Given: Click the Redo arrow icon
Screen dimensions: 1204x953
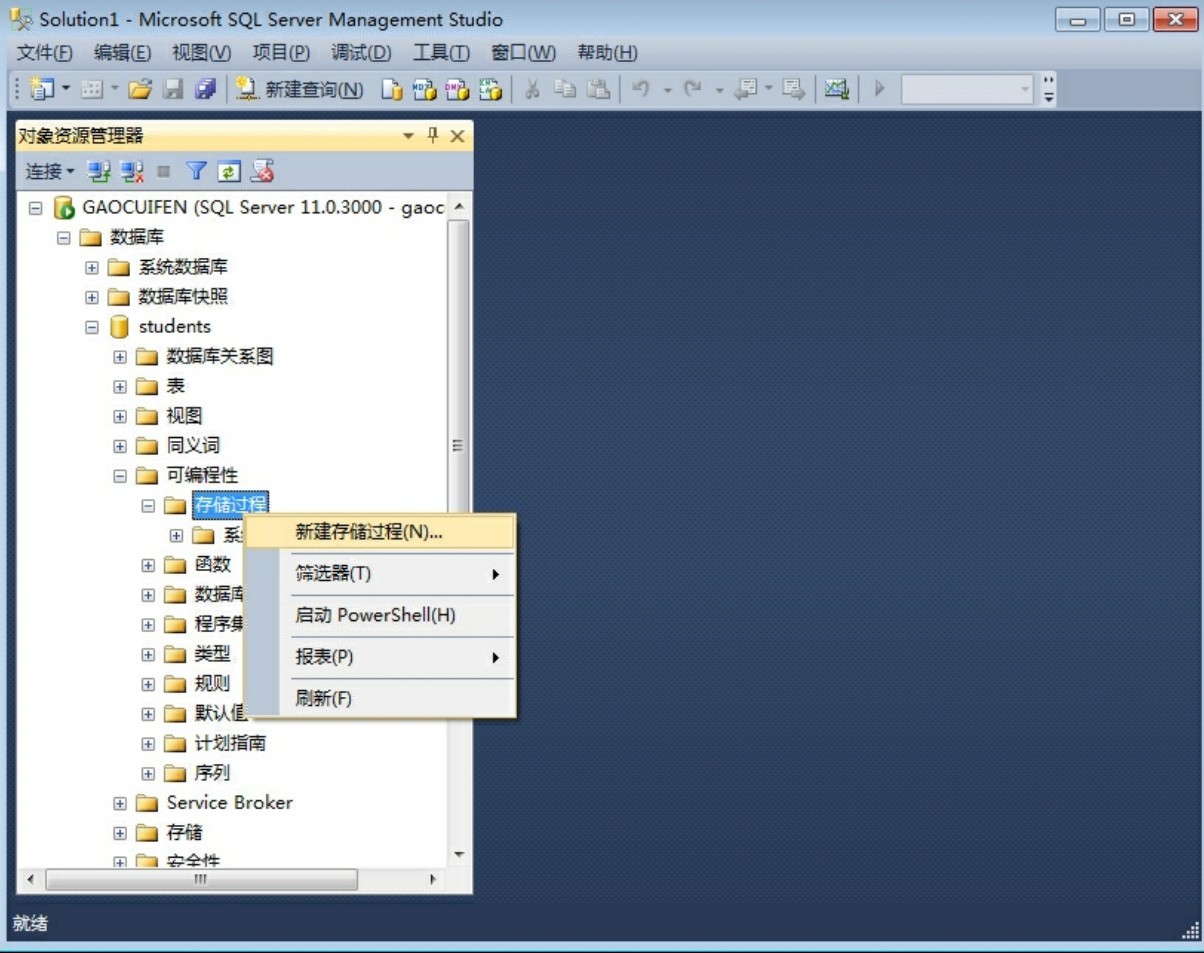Looking at the screenshot, I should (x=692, y=89).
